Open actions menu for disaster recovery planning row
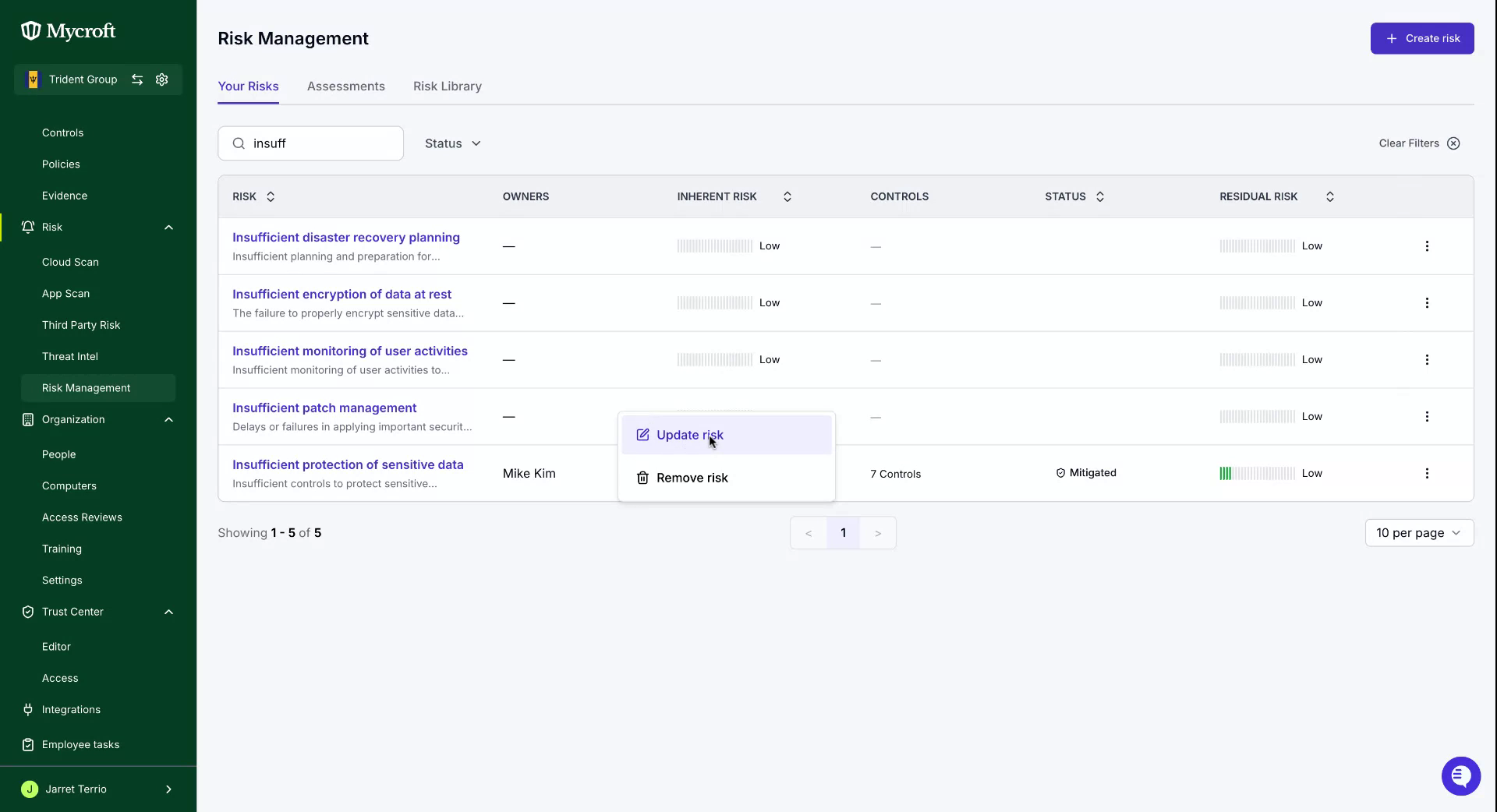The height and width of the screenshot is (812, 1497). [1427, 246]
